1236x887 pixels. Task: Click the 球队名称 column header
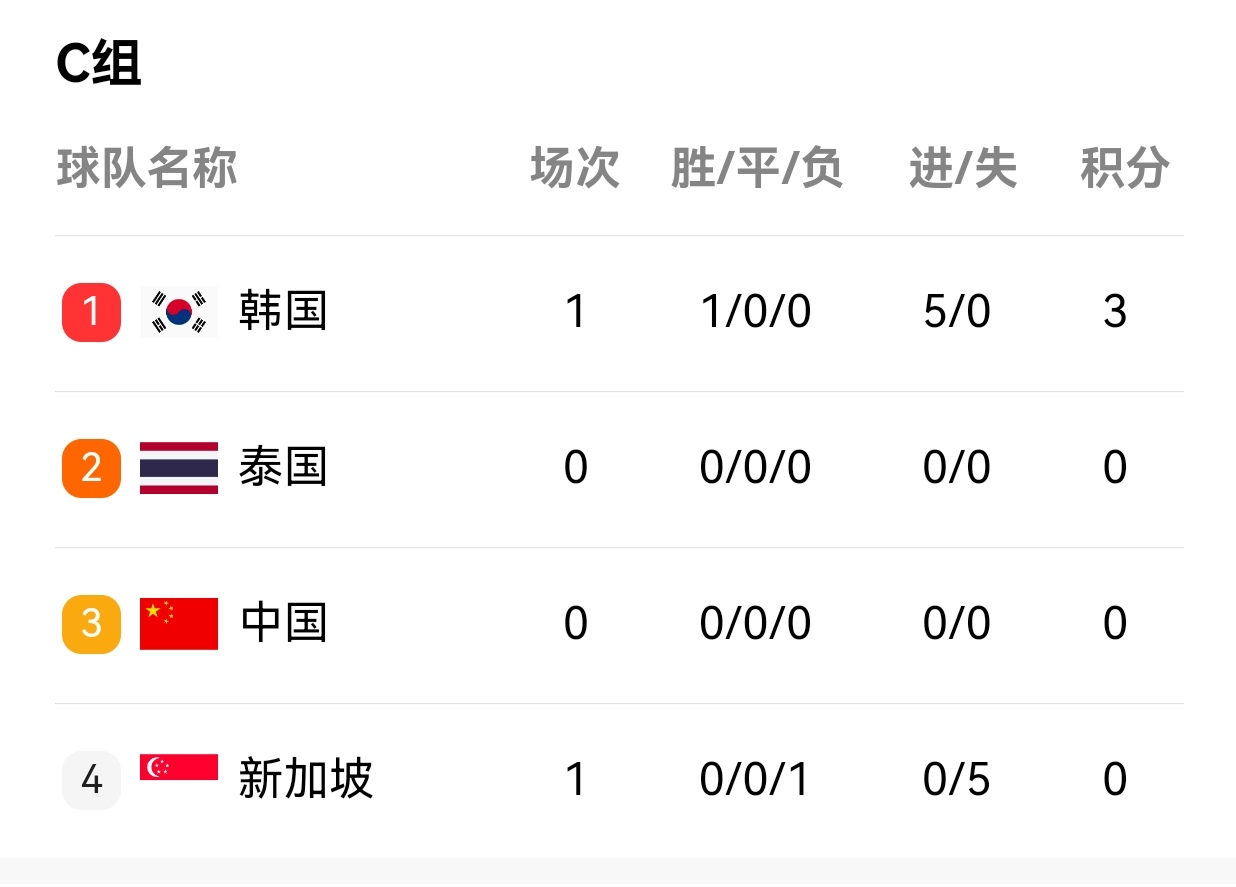tap(147, 168)
